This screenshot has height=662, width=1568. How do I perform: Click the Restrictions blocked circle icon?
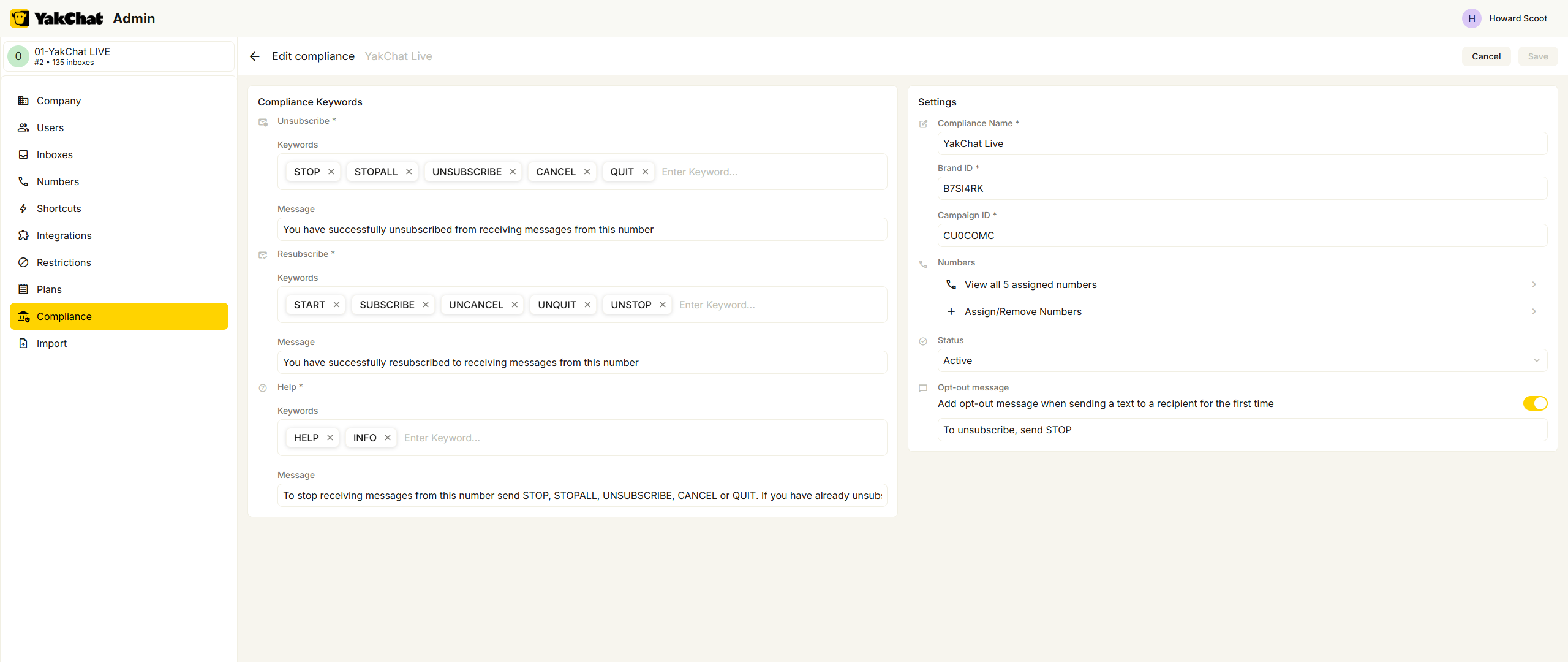23,262
